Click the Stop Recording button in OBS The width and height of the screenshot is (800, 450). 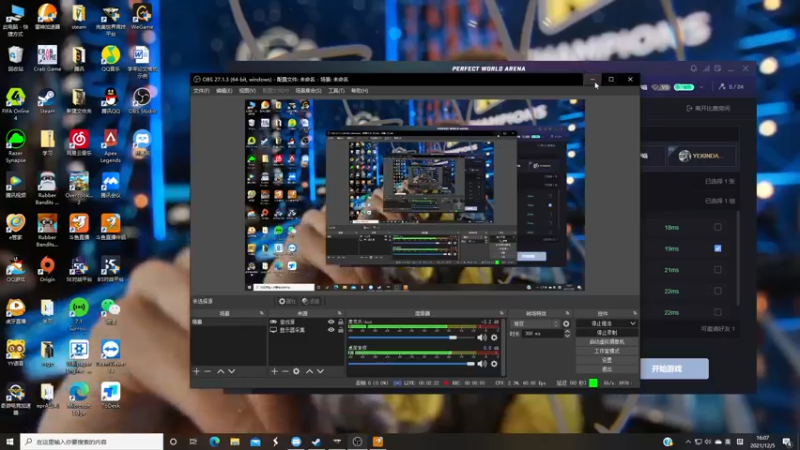tap(607, 333)
